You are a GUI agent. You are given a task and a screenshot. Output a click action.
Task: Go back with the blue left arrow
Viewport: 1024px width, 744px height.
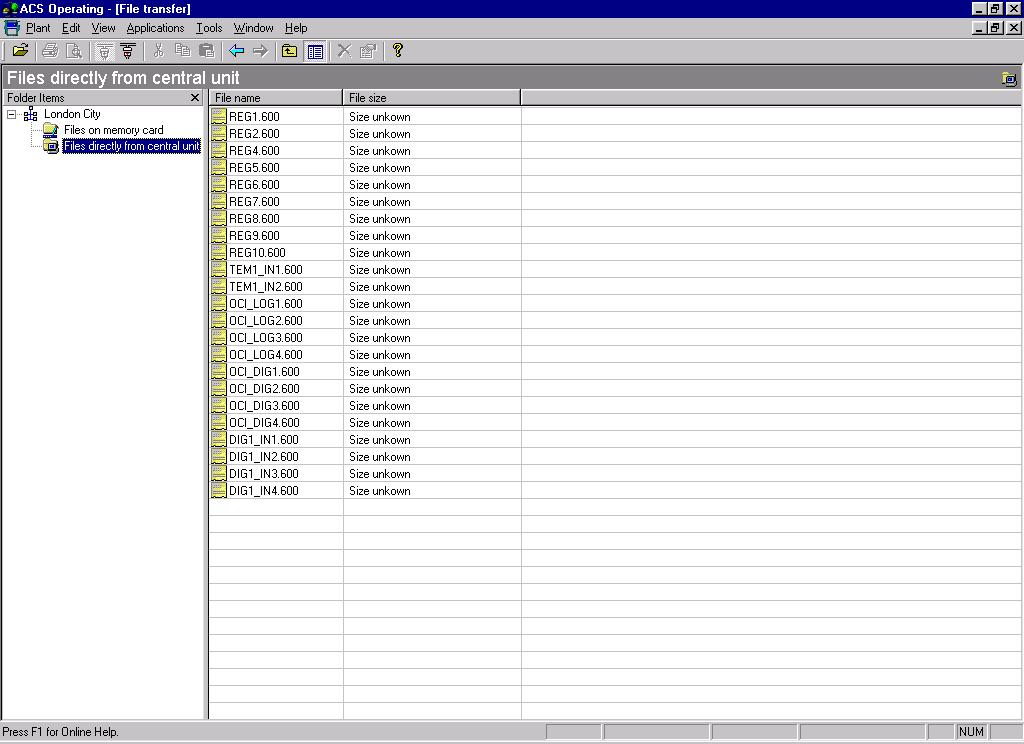(236, 50)
